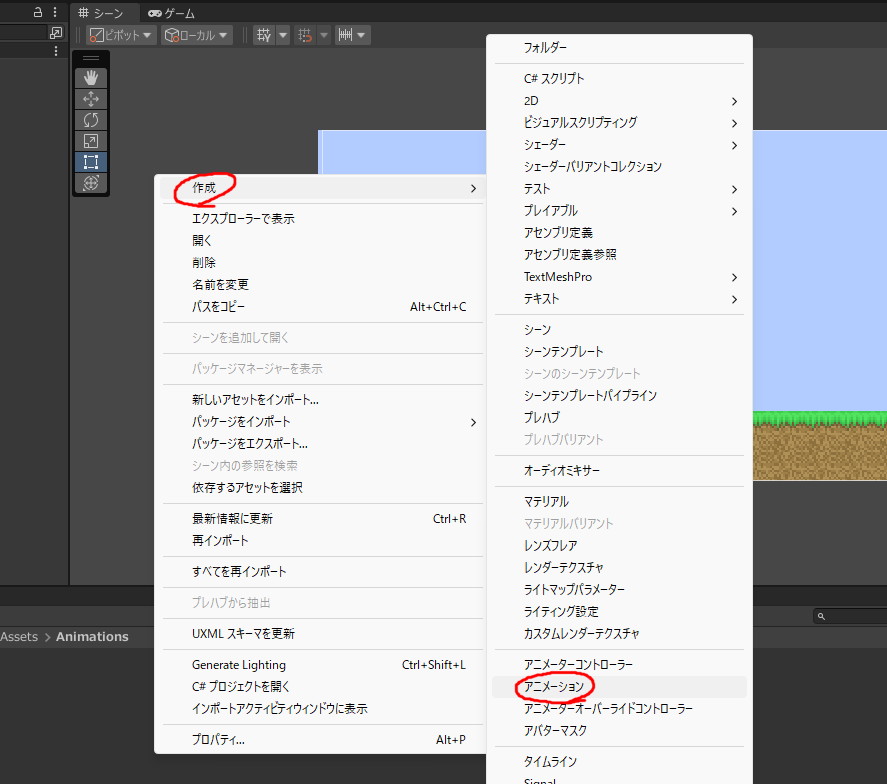Create an アニメーション clip
Screen dimensions: 887x784
pos(619,687)
